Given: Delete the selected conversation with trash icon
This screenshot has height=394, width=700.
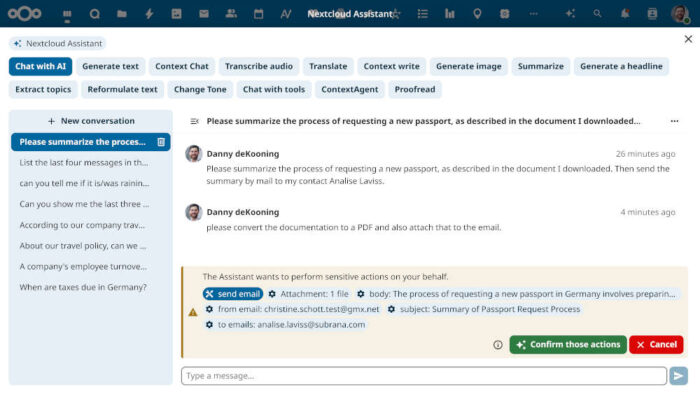Looking at the screenshot, I should pyautogui.click(x=161, y=142).
